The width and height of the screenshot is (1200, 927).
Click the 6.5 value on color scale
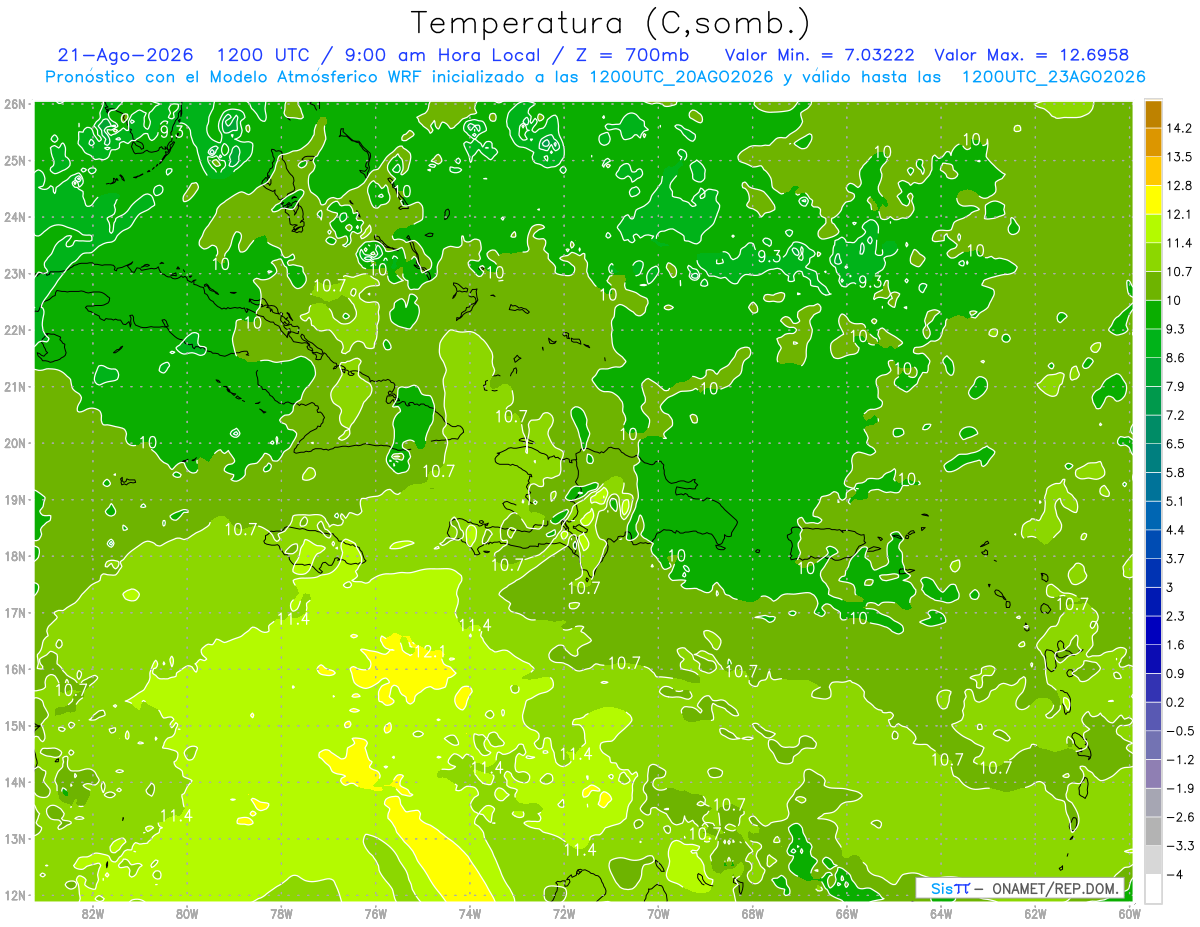tap(1176, 444)
